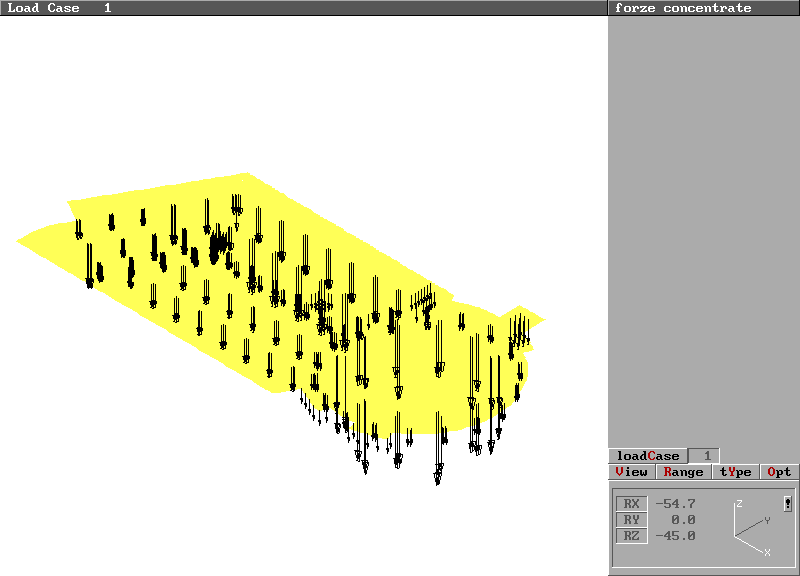Image resolution: width=800 pixels, height=576 pixels.
Task: Open the Opt options menu
Action: click(x=779, y=472)
